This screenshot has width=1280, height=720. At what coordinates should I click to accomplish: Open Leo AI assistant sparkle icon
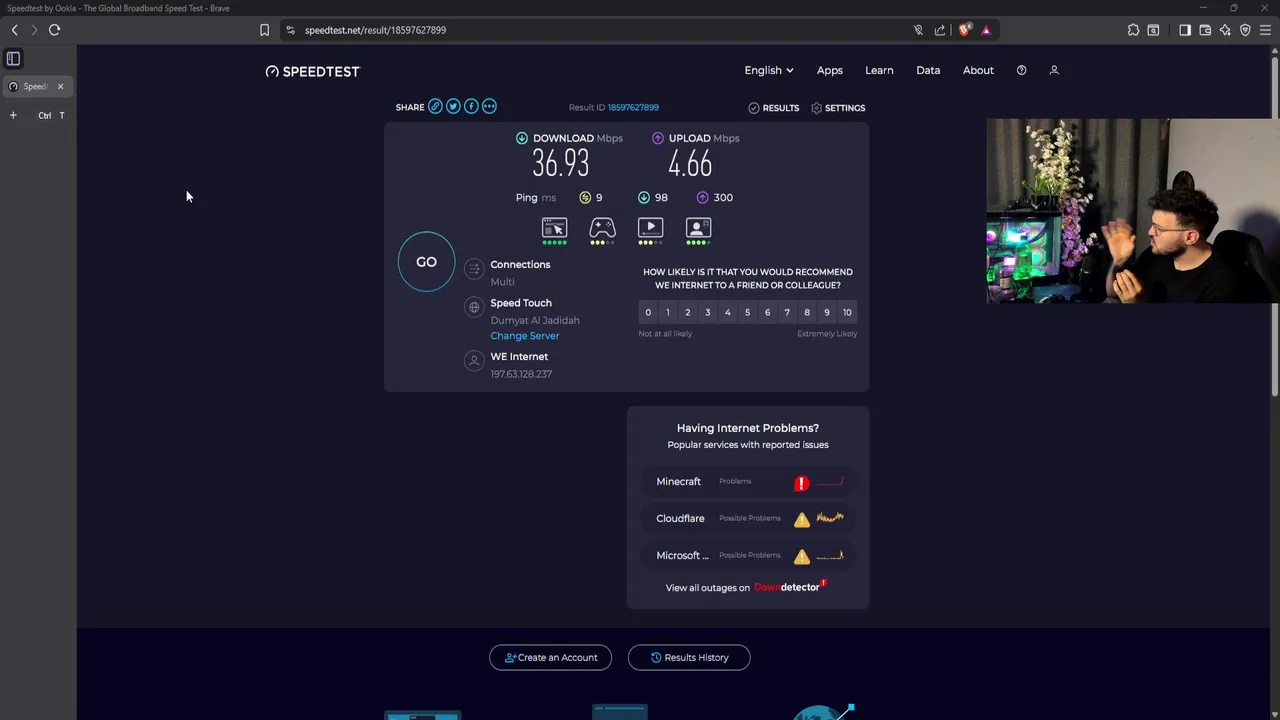pyautogui.click(x=1225, y=30)
